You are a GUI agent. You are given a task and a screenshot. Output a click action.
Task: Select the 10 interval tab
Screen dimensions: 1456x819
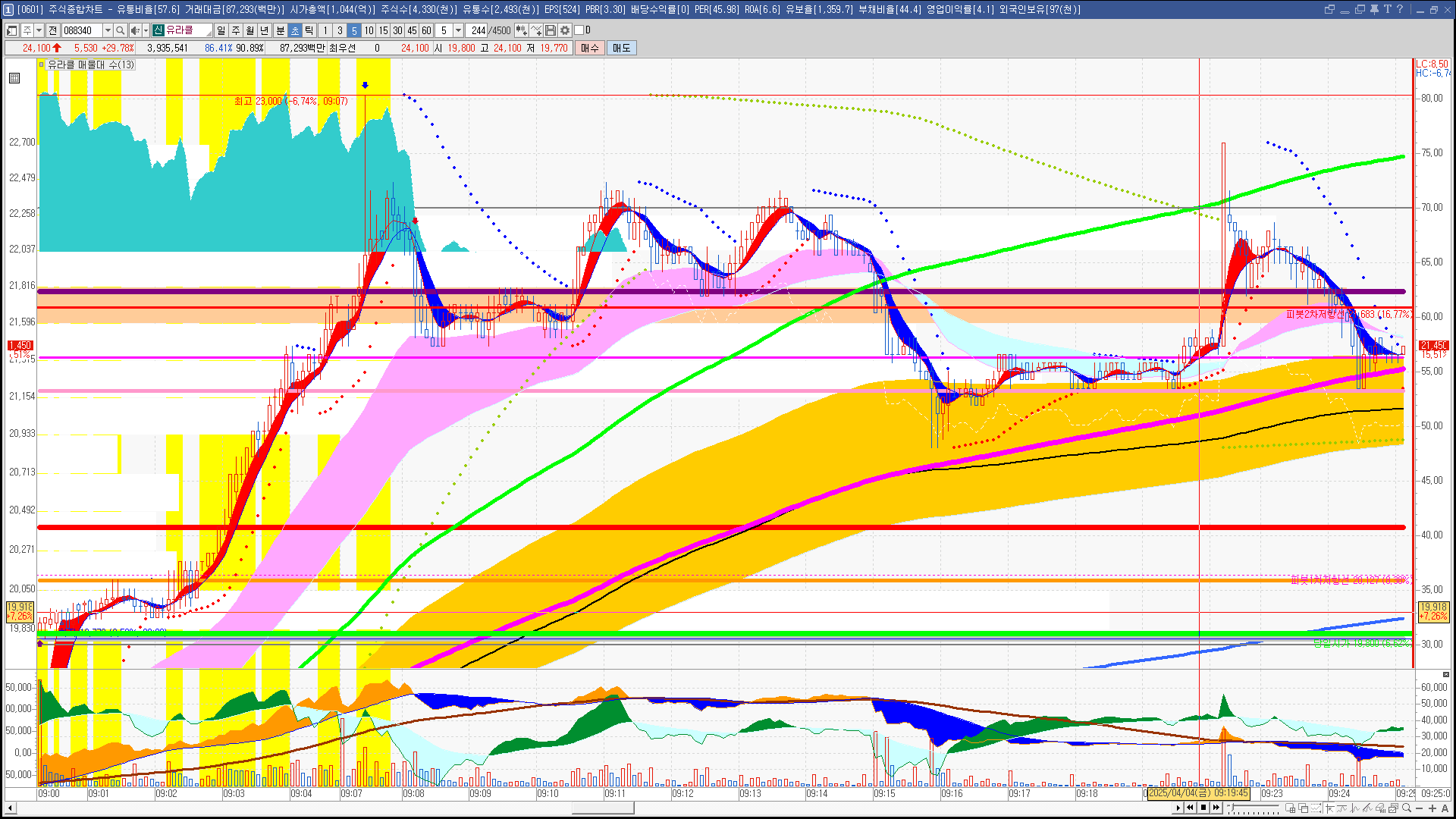coord(369,30)
